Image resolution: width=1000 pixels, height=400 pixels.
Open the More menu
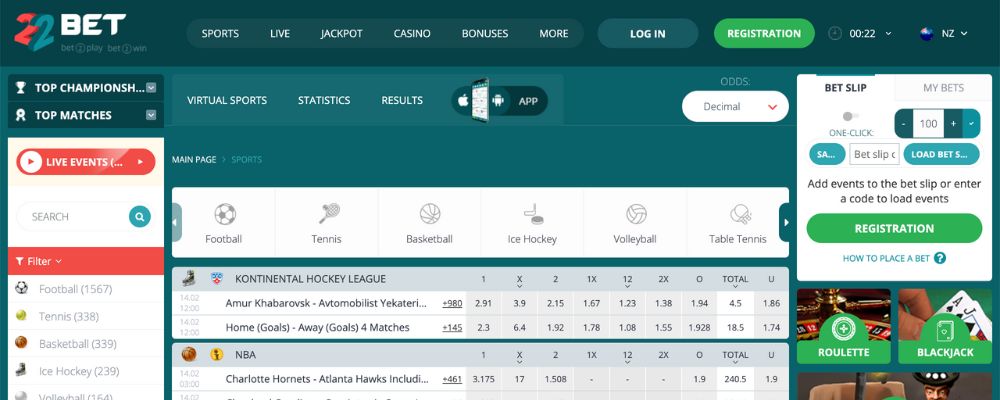click(x=554, y=34)
